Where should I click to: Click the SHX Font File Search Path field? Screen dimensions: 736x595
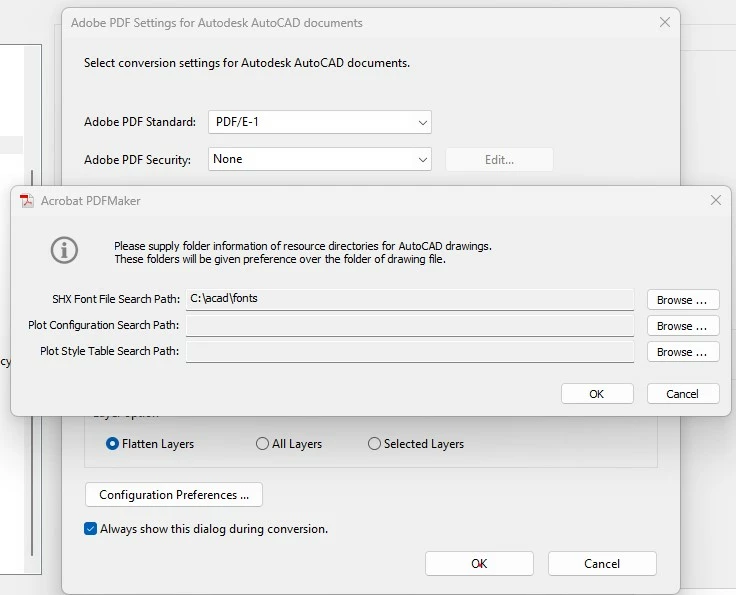coord(410,299)
